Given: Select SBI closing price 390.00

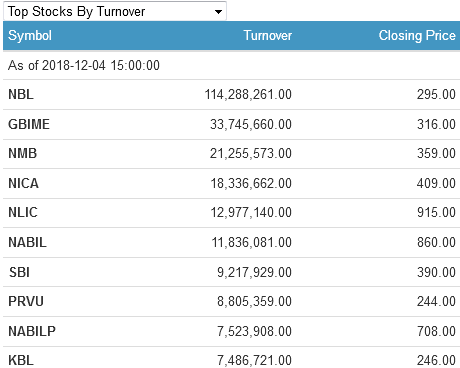Looking at the screenshot, I should coord(436,272).
